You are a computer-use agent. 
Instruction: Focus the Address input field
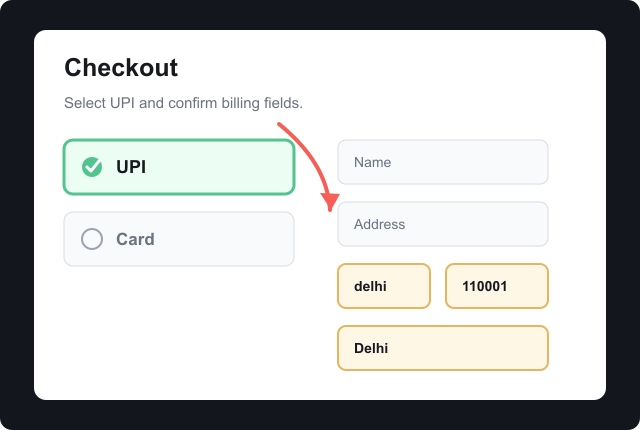443,224
